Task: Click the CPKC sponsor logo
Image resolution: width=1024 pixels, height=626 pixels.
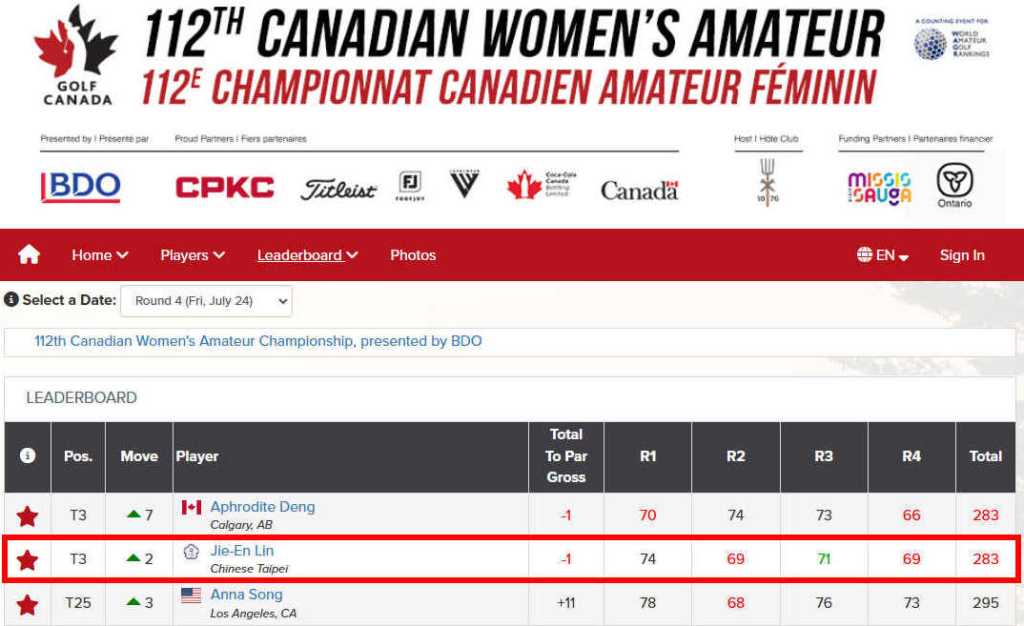Action: coord(225,187)
